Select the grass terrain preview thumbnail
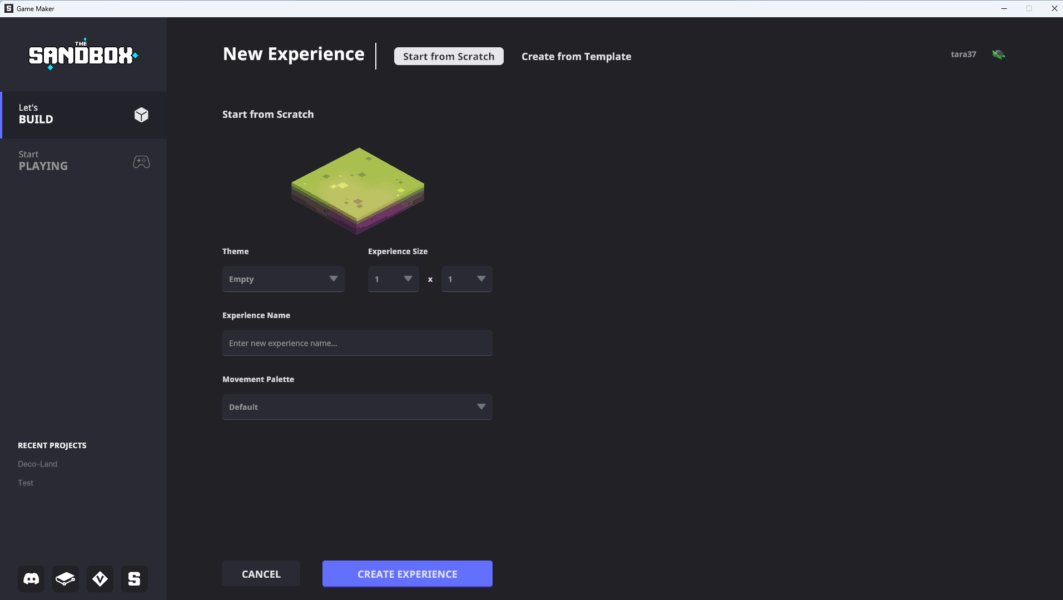 pyautogui.click(x=357, y=191)
